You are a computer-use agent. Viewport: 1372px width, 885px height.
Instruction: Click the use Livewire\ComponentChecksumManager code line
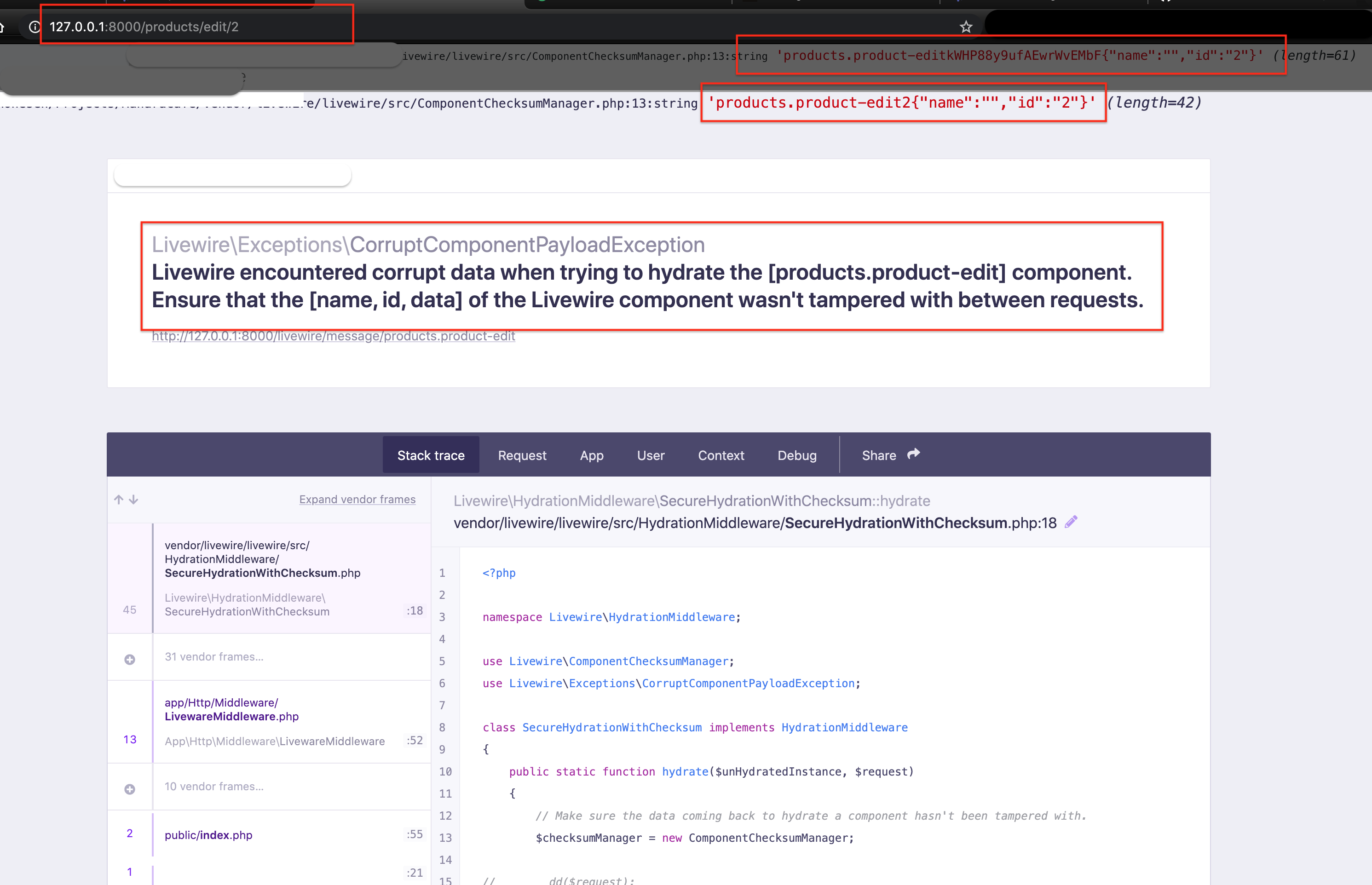coord(608,661)
